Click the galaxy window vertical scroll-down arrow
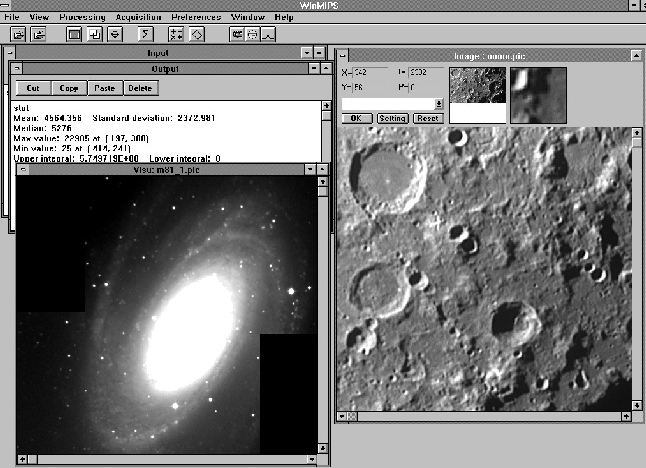 323,448
